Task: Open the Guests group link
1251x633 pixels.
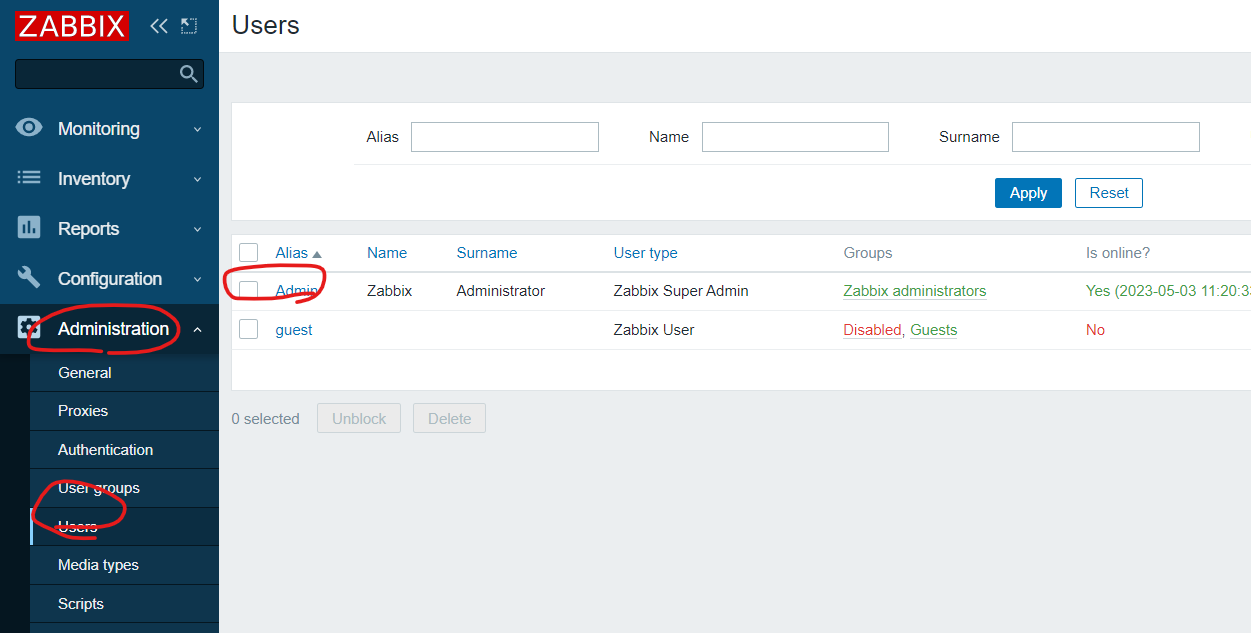Action: click(934, 330)
